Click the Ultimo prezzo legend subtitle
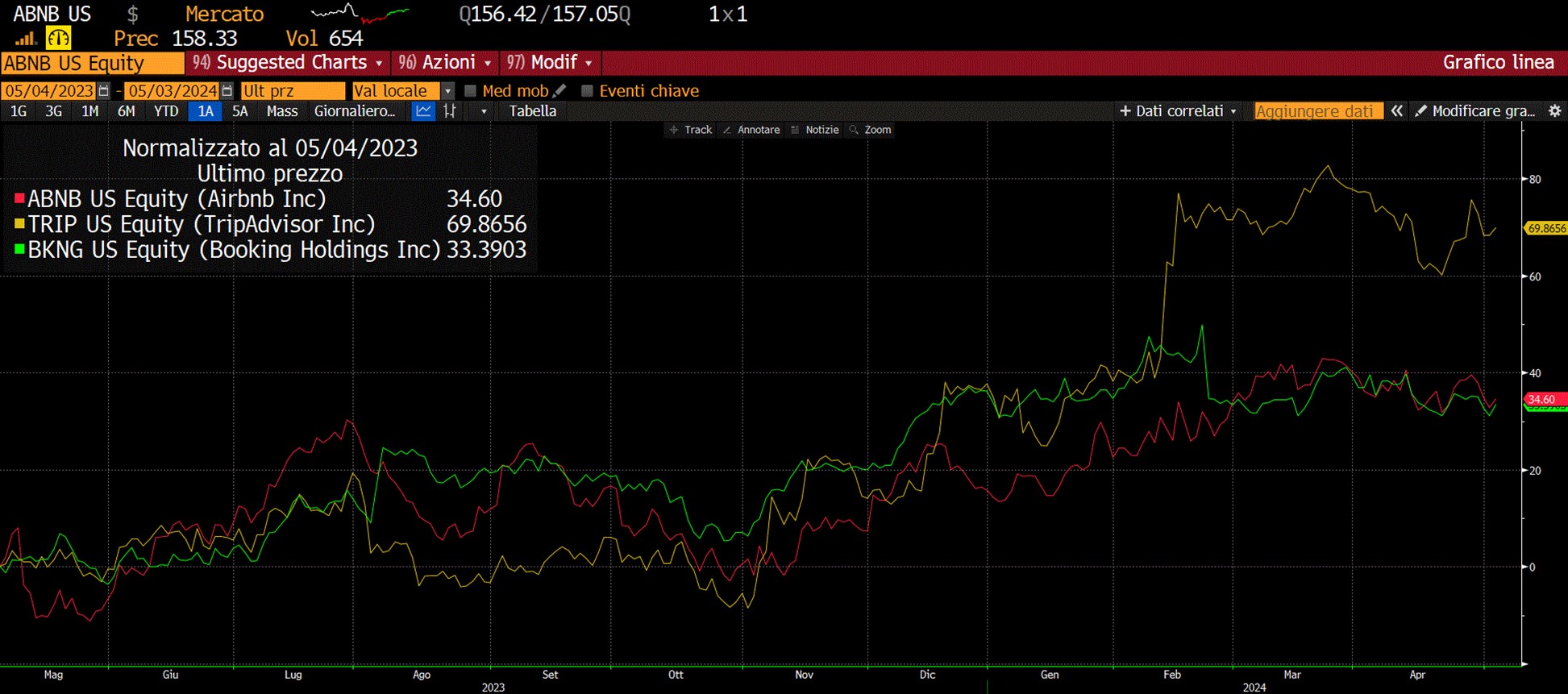1568x694 pixels. (x=270, y=173)
